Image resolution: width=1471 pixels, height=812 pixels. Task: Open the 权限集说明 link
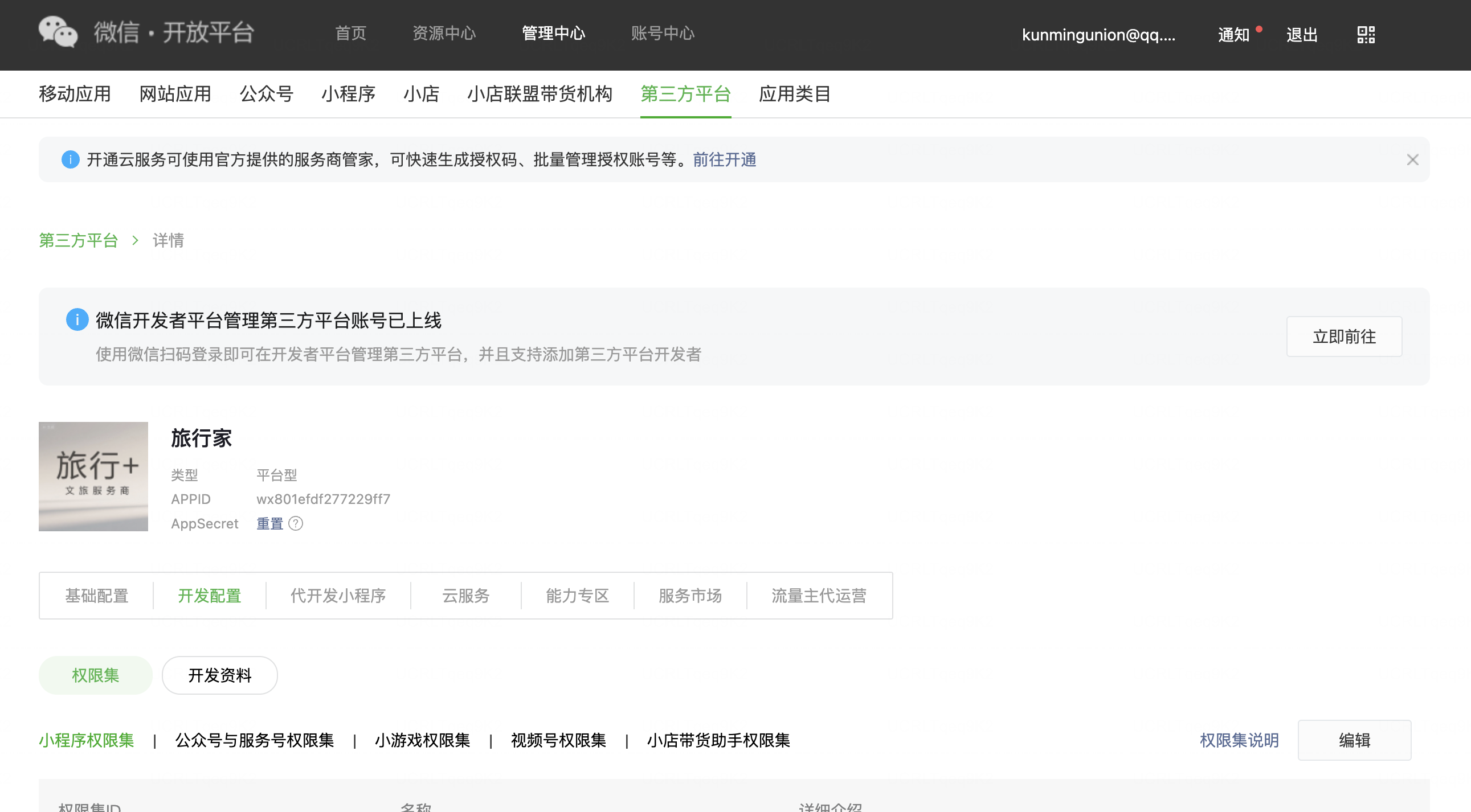[1239, 740]
